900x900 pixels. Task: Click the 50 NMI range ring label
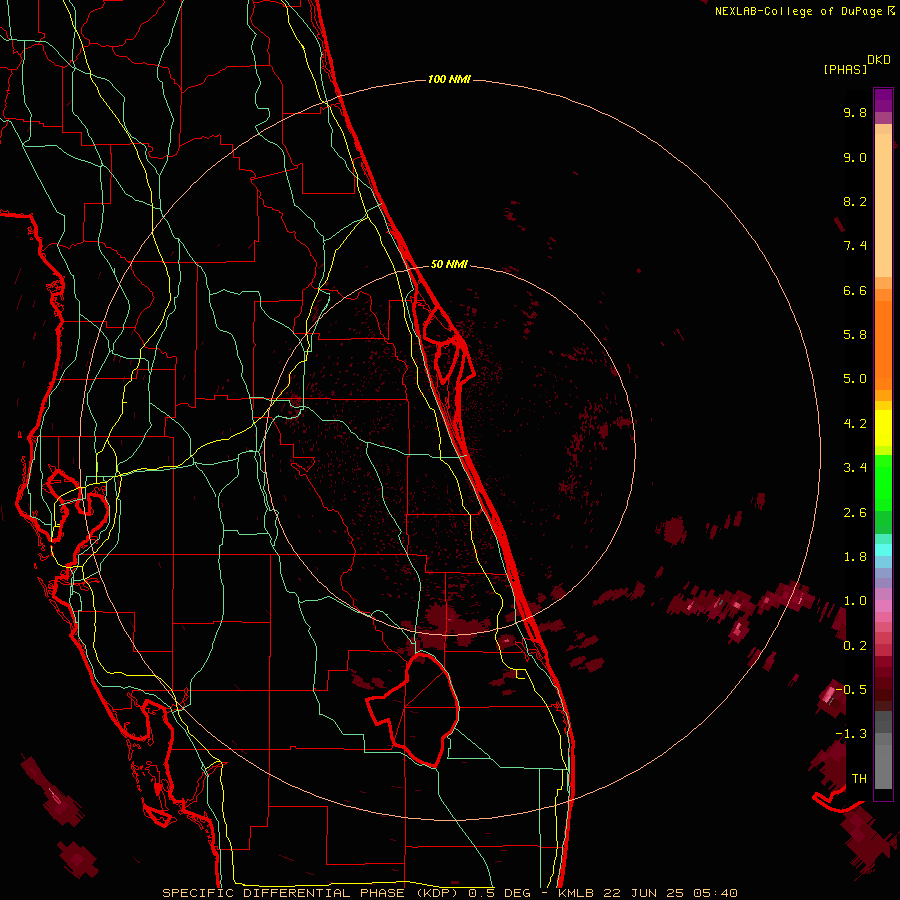tap(449, 264)
